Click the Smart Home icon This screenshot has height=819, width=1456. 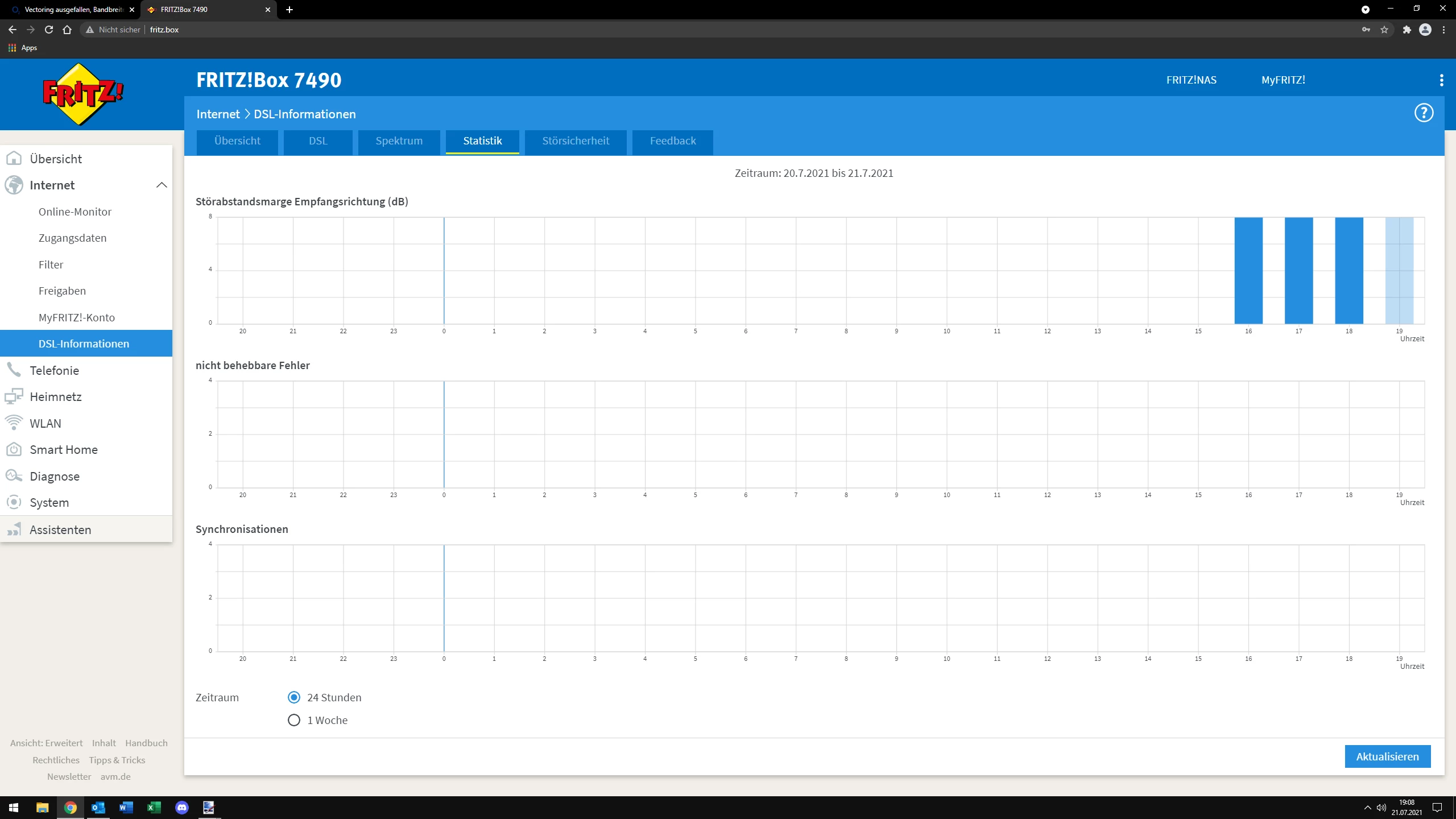(x=14, y=449)
